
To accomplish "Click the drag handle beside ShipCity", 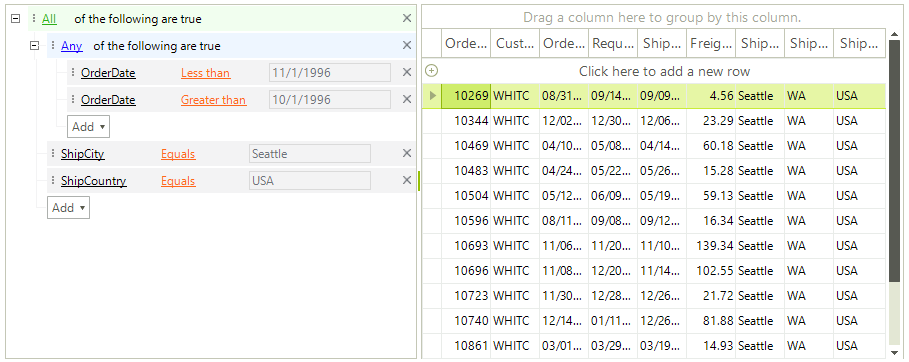I will 53,154.
